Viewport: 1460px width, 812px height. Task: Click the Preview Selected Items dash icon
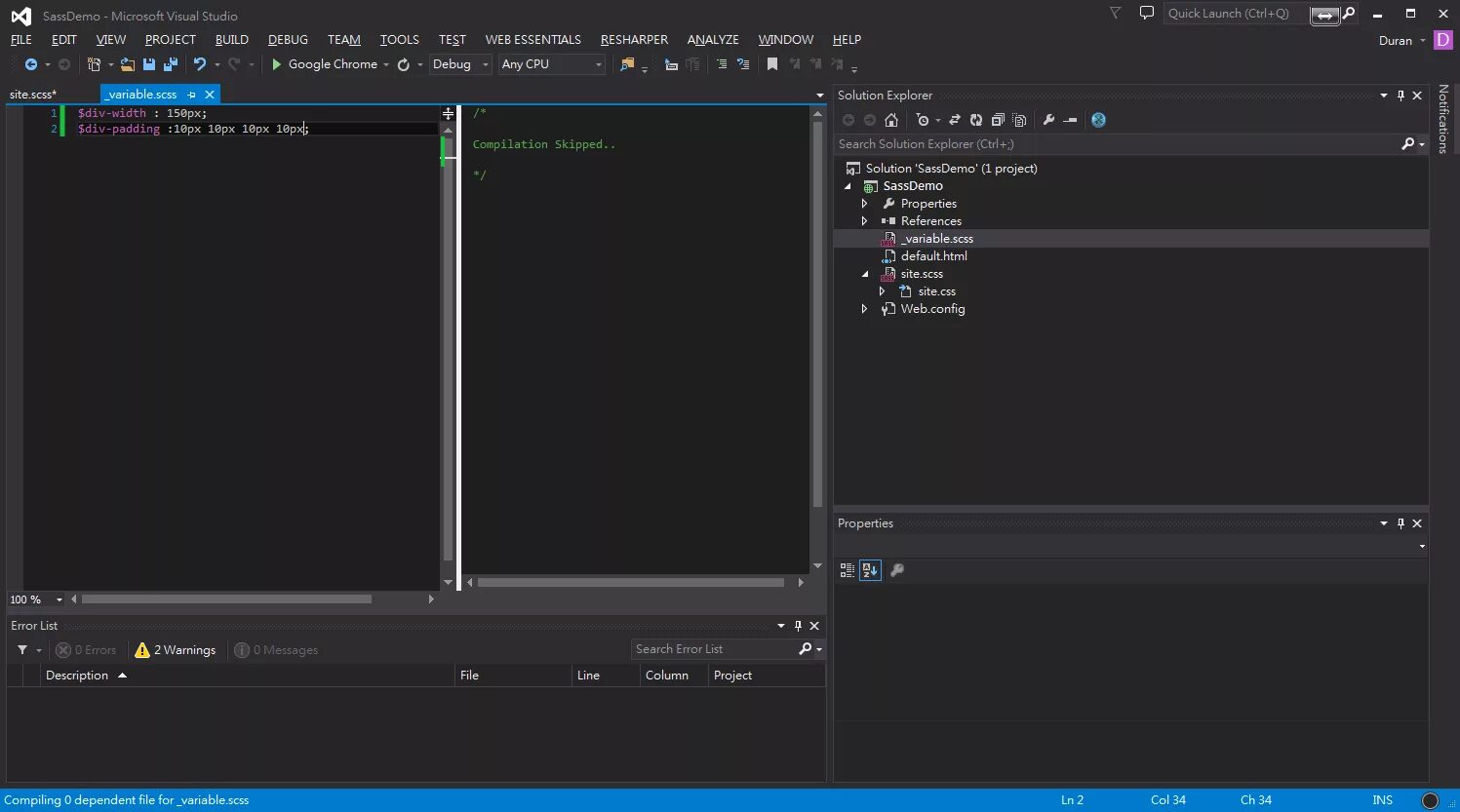point(1070,120)
